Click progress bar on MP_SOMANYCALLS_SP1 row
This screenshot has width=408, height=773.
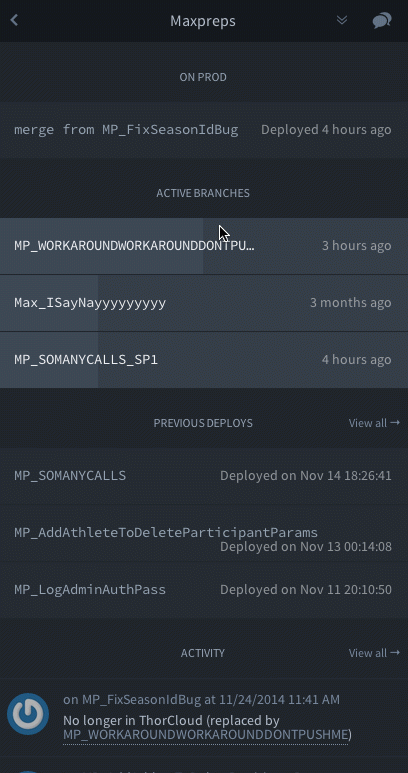49,360
